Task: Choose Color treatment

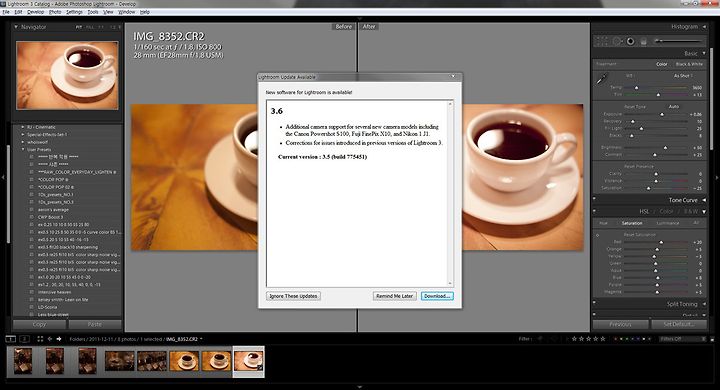Action: pyautogui.click(x=661, y=64)
